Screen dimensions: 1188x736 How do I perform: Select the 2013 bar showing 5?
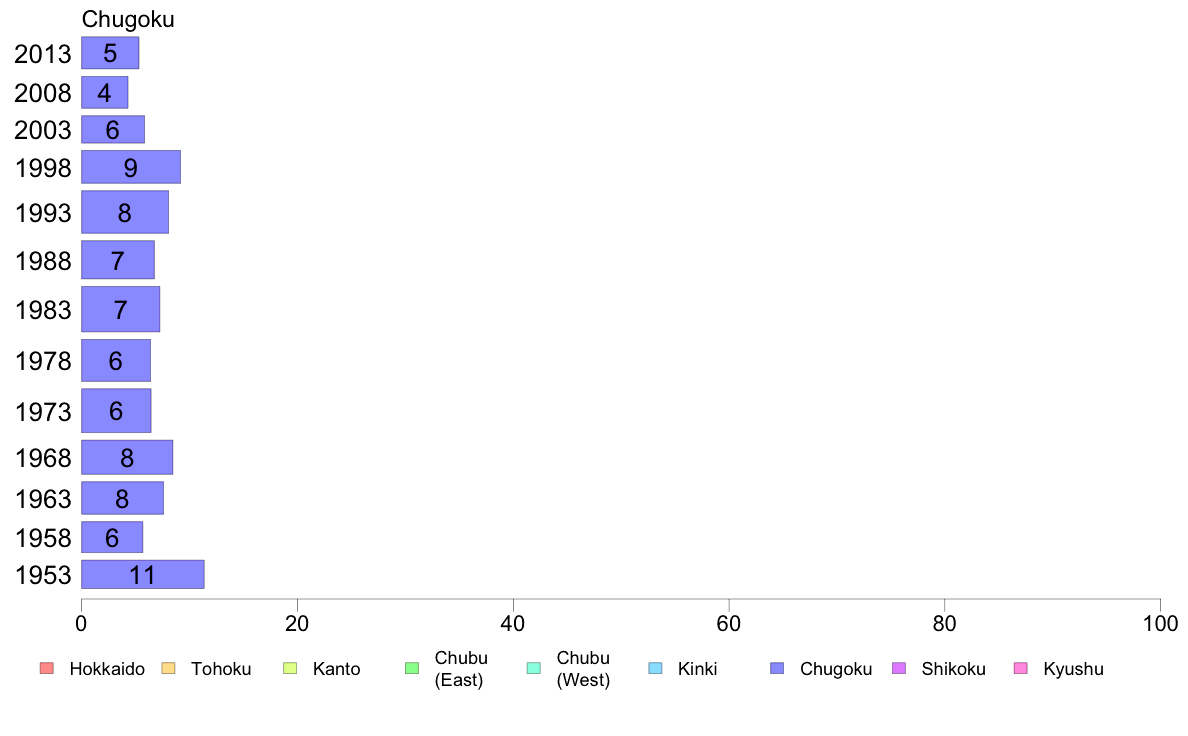pyautogui.click(x=110, y=53)
